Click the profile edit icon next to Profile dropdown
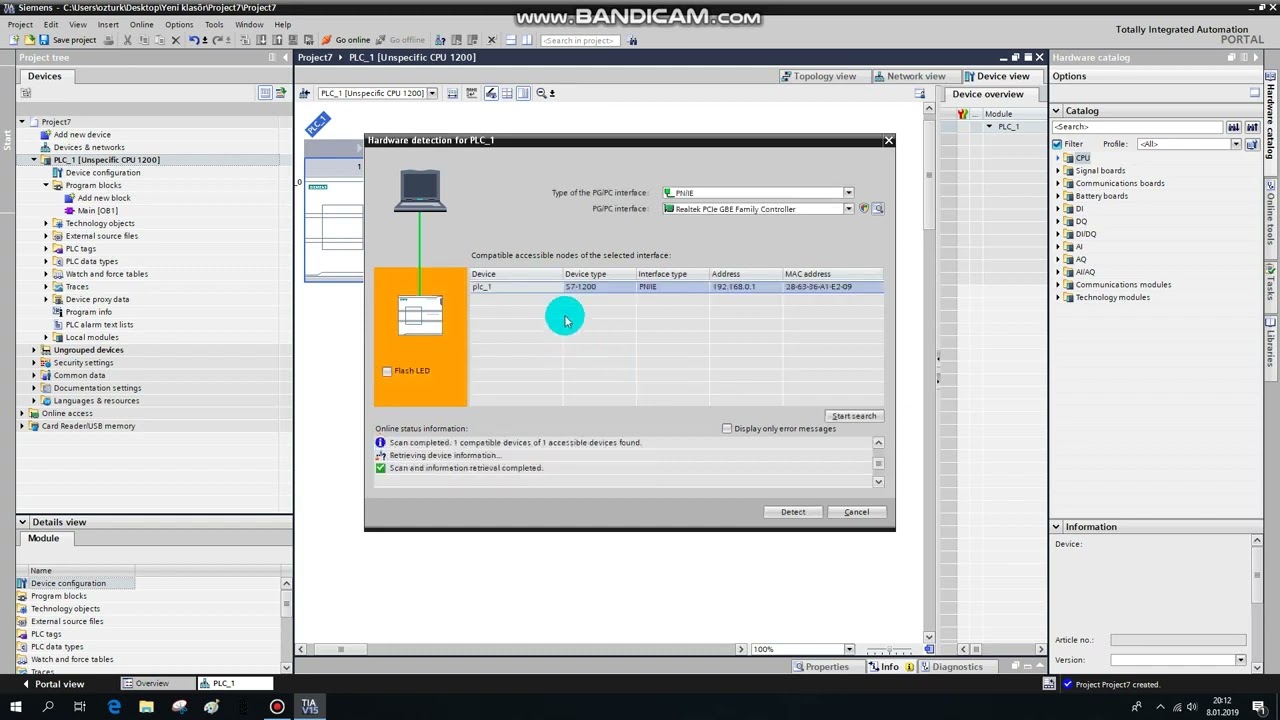The width and height of the screenshot is (1280, 720). point(1250,144)
